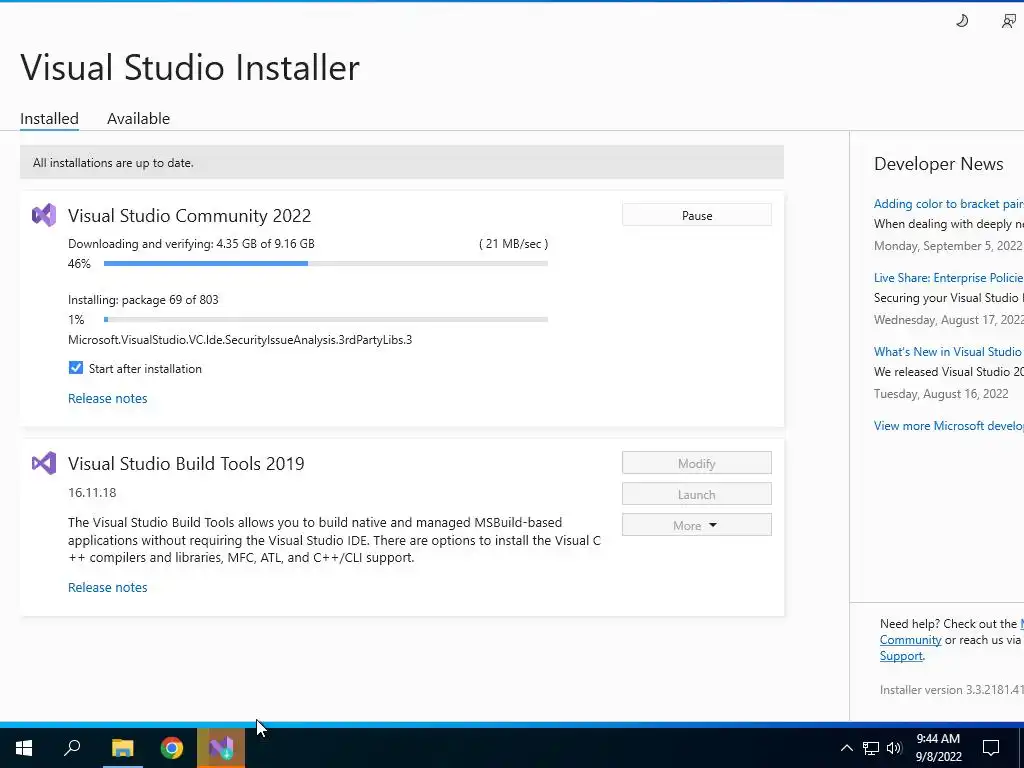Viewport: 1024px width, 768px height.
Task: Open the Support link
Action: point(901,656)
